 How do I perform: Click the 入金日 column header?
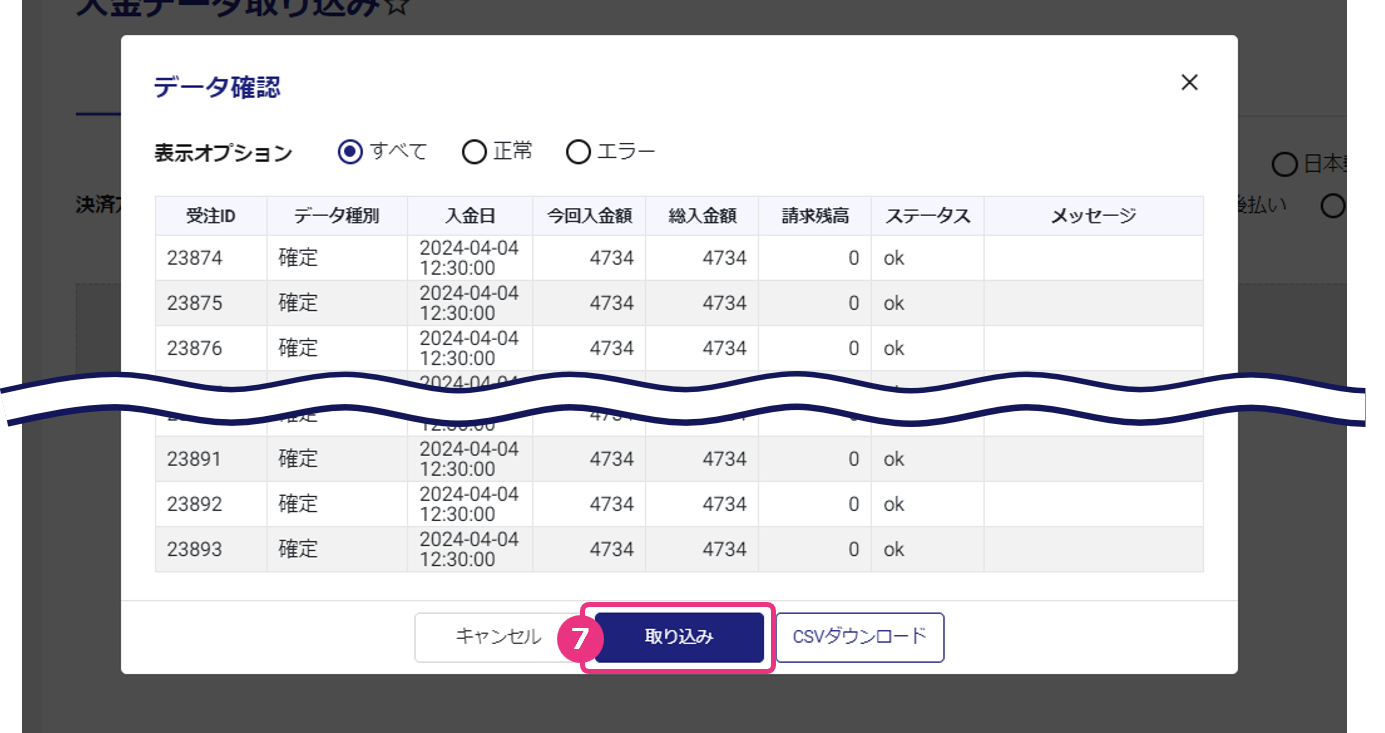tap(470, 216)
